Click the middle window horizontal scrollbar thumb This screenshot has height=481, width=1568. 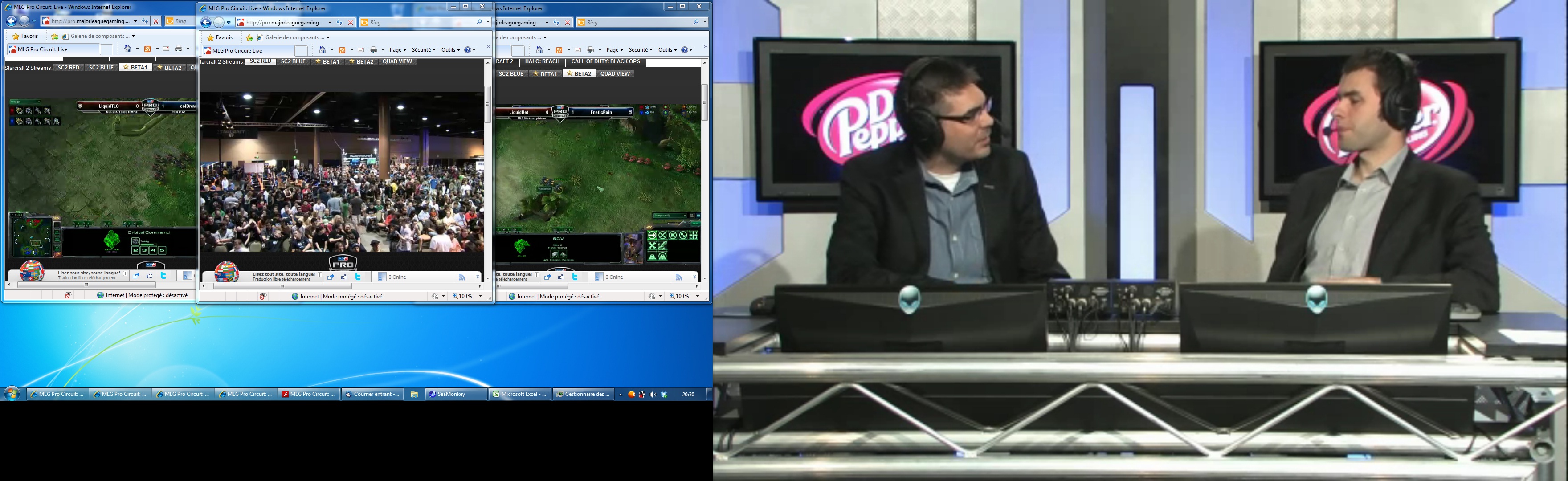point(282,285)
